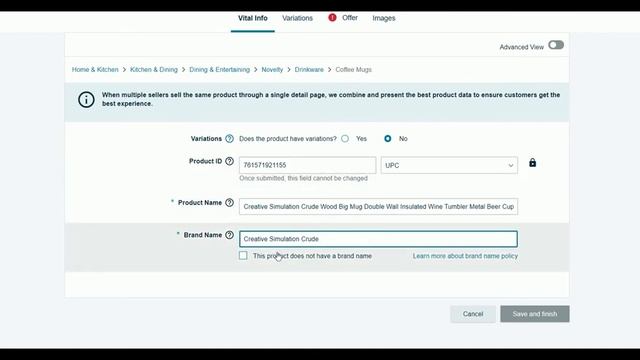Screen dimensions: 640x360
Task: Select the No variations radio button
Action: coord(388,139)
